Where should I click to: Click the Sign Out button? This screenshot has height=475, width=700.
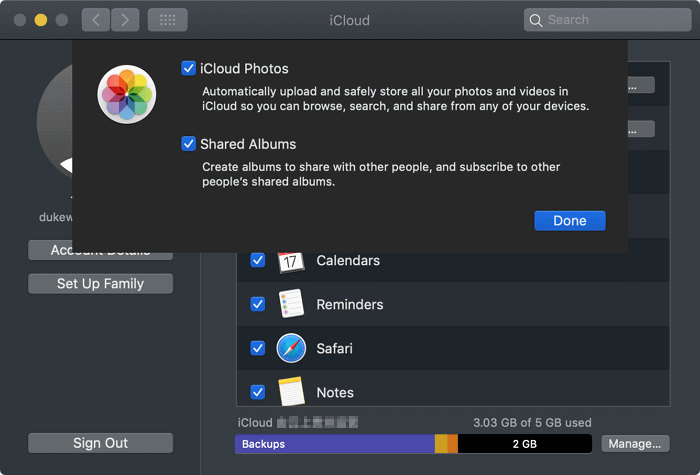coord(100,443)
